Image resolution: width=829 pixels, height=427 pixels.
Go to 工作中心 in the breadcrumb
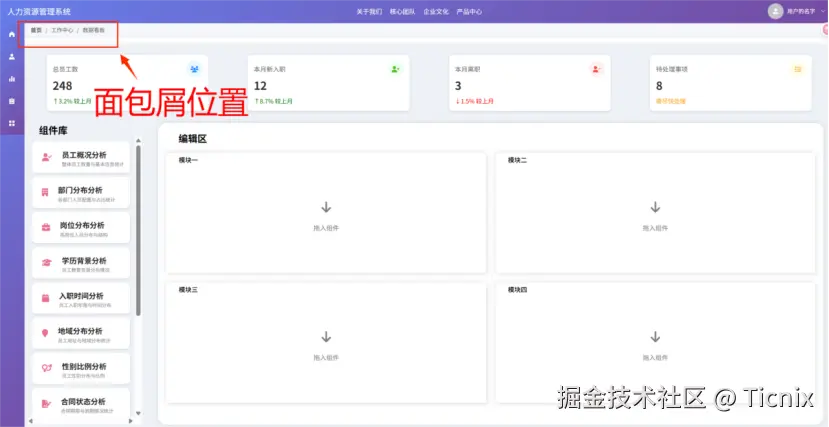click(x=62, y=31)
